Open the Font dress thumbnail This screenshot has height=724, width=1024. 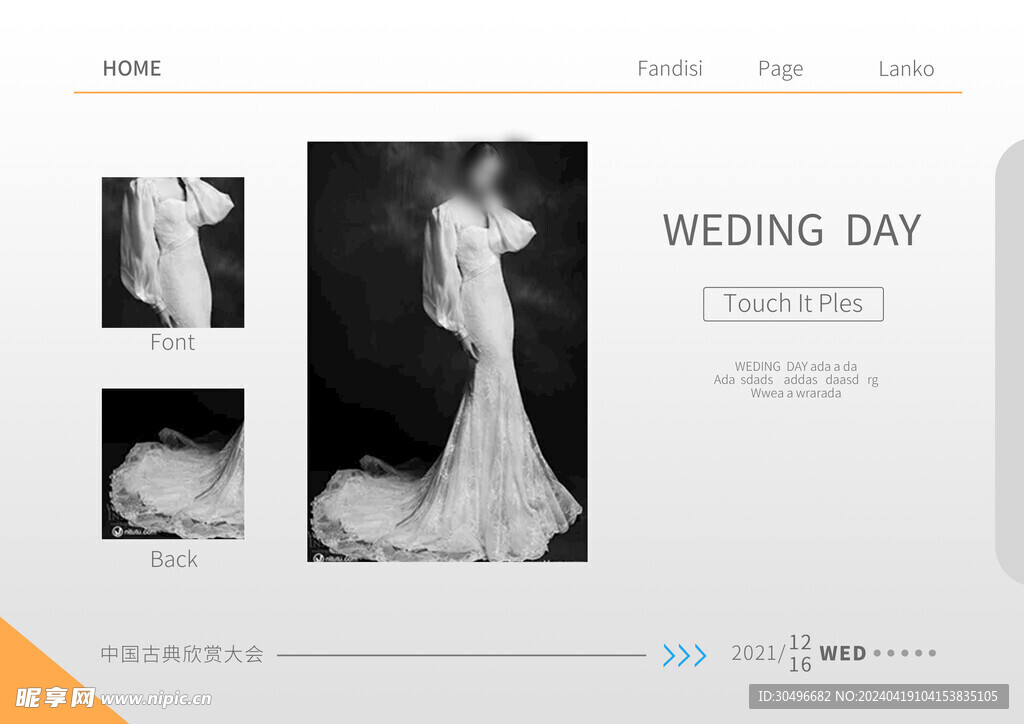coord(173,252)
